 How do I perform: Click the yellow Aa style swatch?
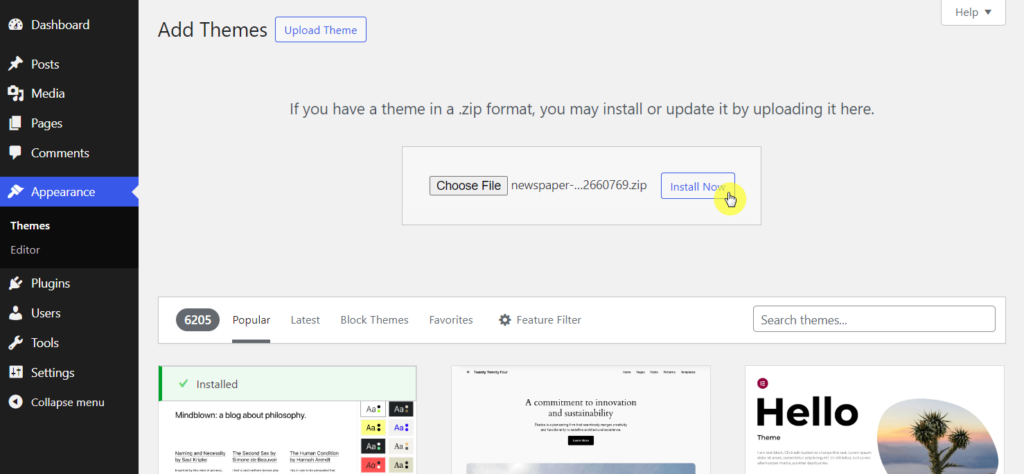[373, 428]
